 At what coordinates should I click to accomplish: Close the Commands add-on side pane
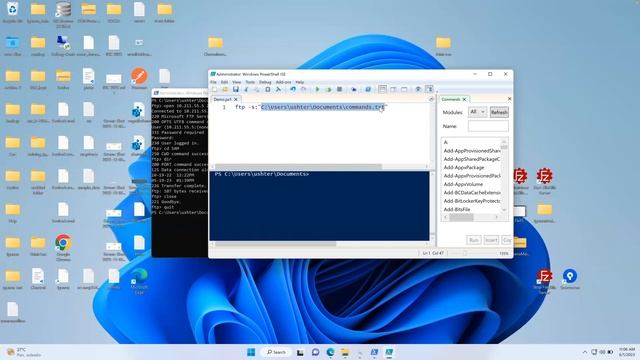click(509, 99)
